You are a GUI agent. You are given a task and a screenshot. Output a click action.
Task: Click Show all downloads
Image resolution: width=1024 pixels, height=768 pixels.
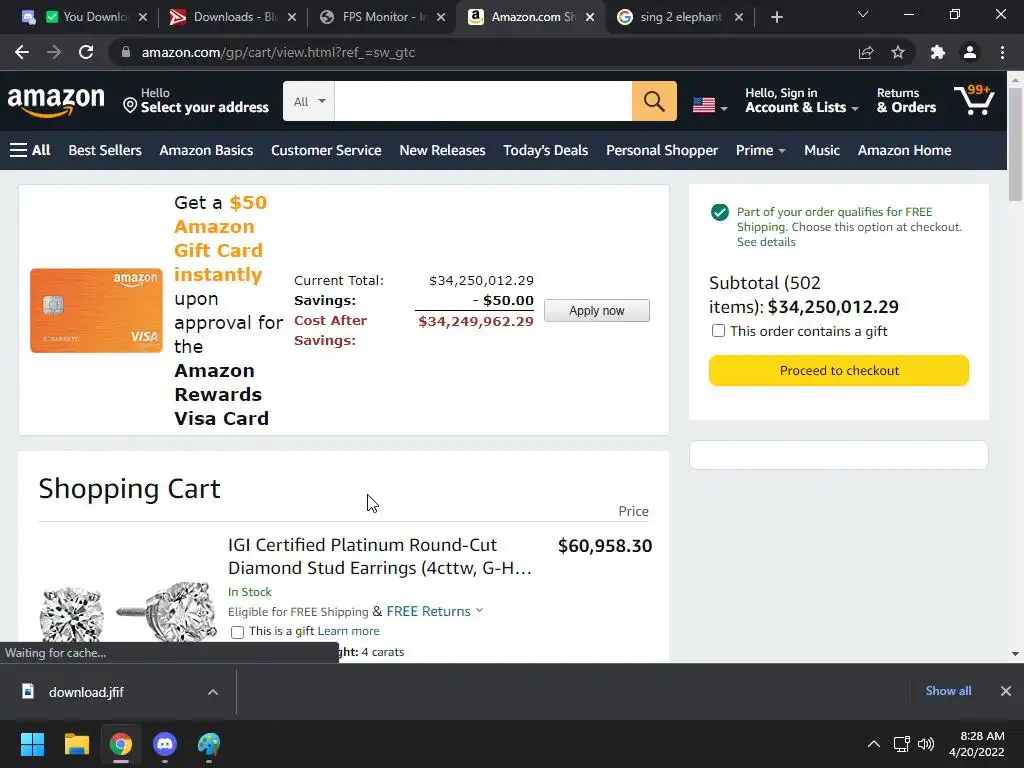[x=948, y=690]
